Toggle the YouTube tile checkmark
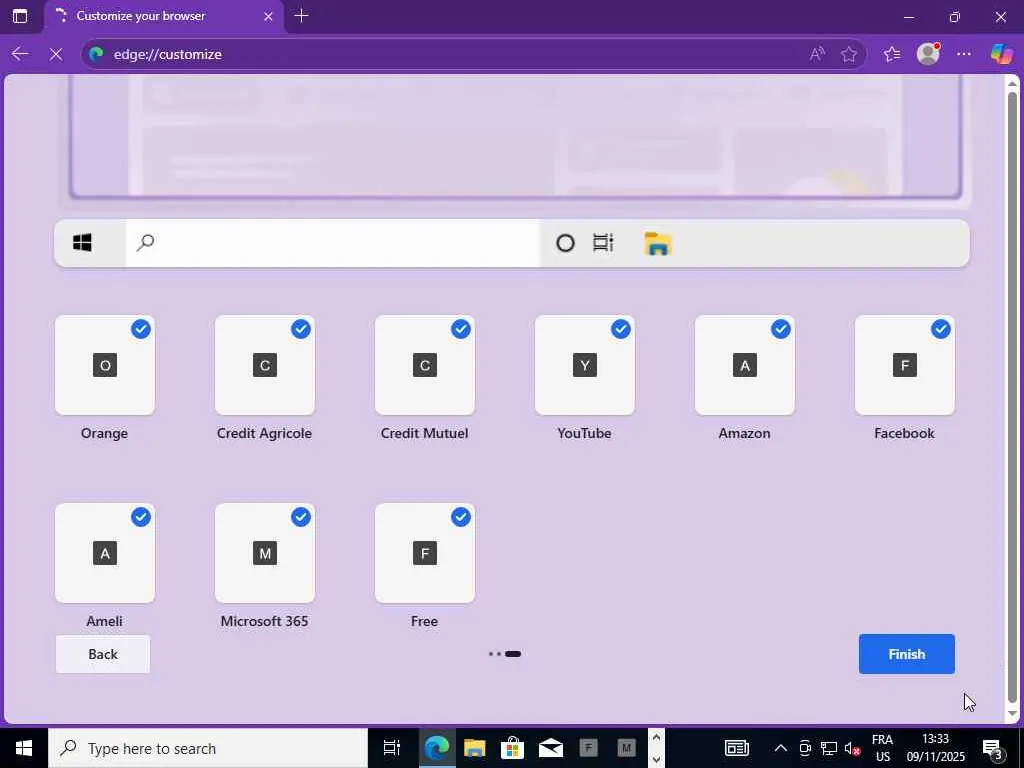The height and width of the screenshot is (768, 1024). pos(620,329)
